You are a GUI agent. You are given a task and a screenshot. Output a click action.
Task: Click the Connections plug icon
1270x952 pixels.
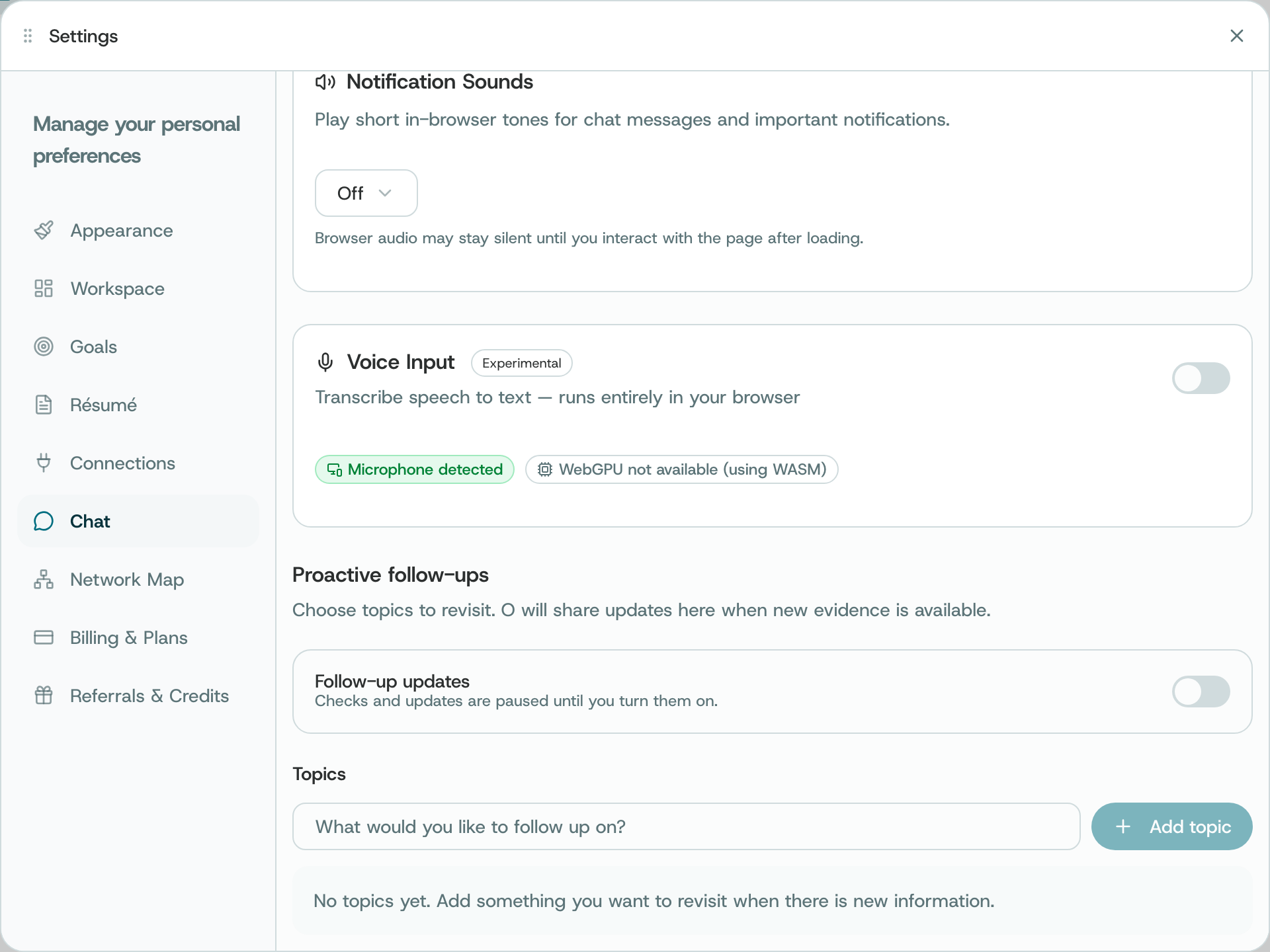click(x=44, y=463)
